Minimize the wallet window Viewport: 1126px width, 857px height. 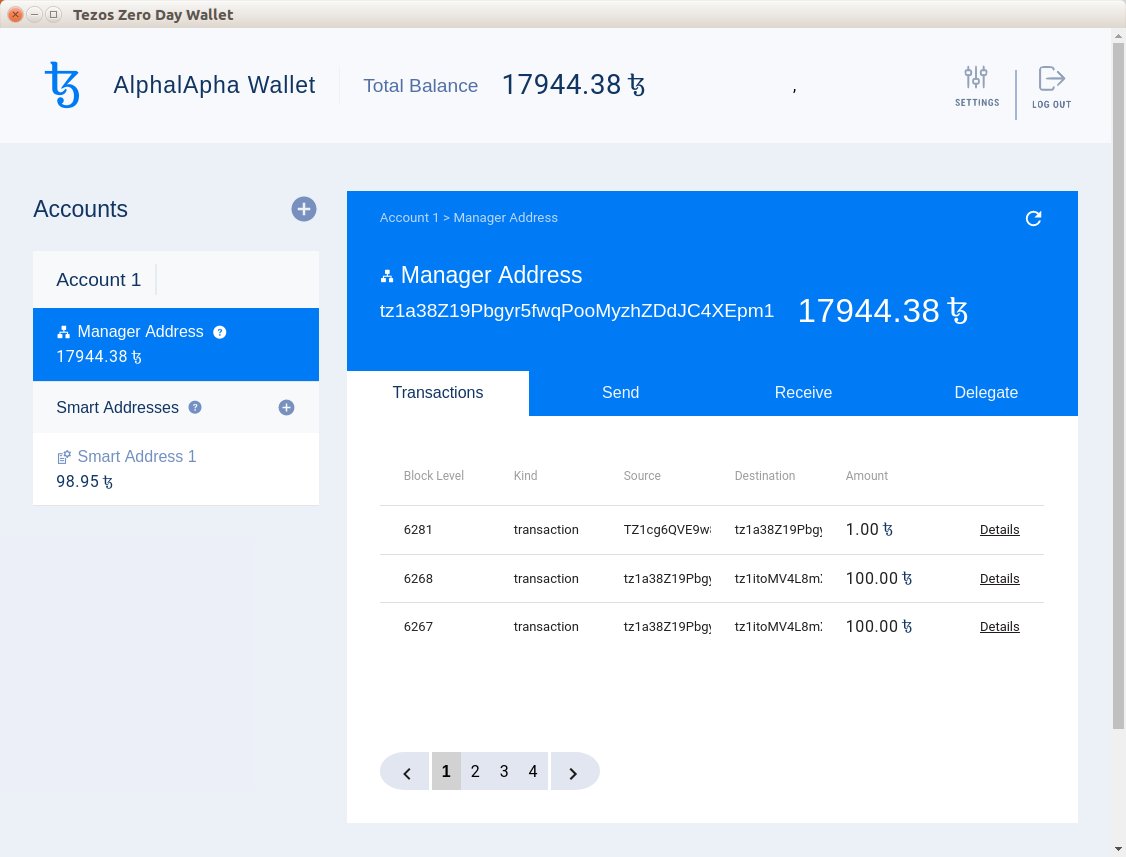pos(34,14)
